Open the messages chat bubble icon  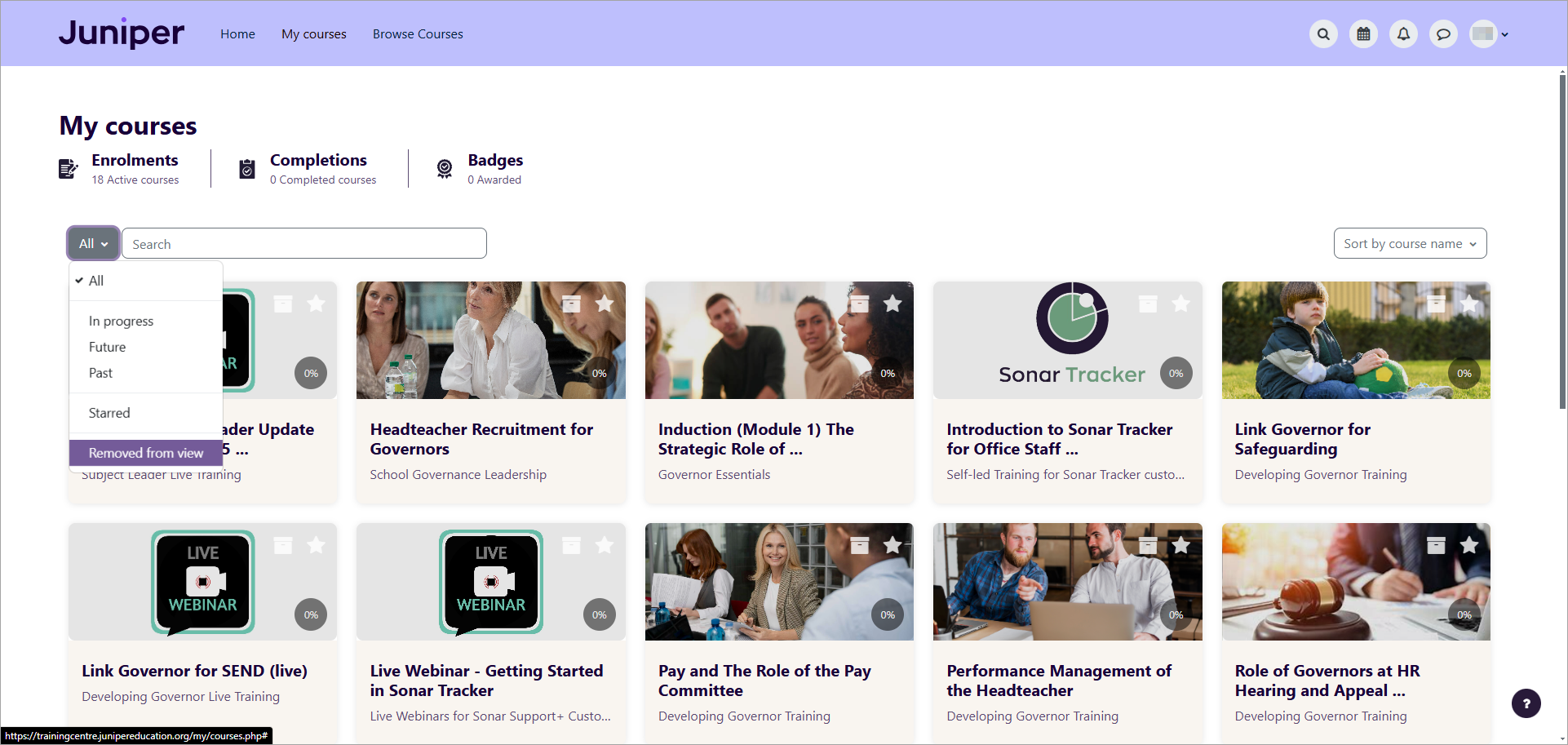tap(1443, 34)
